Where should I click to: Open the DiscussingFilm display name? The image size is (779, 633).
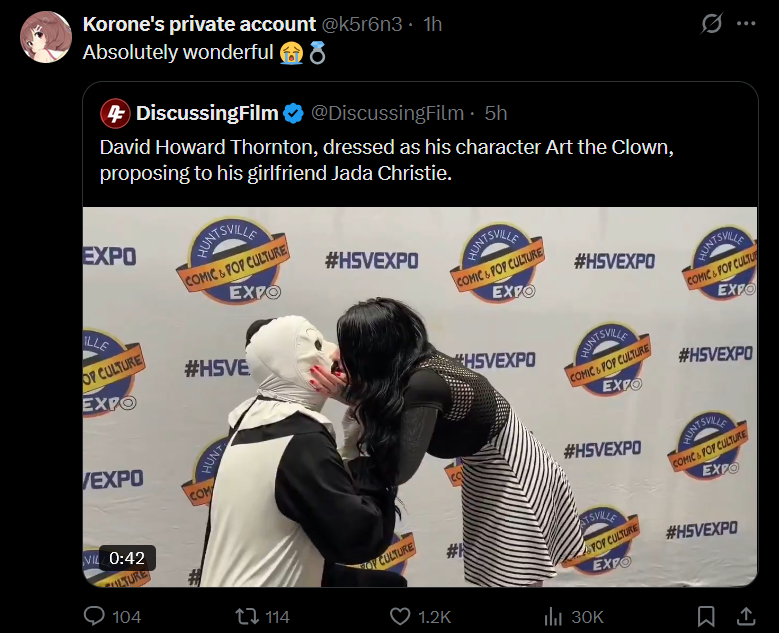(x=207, y=113)
